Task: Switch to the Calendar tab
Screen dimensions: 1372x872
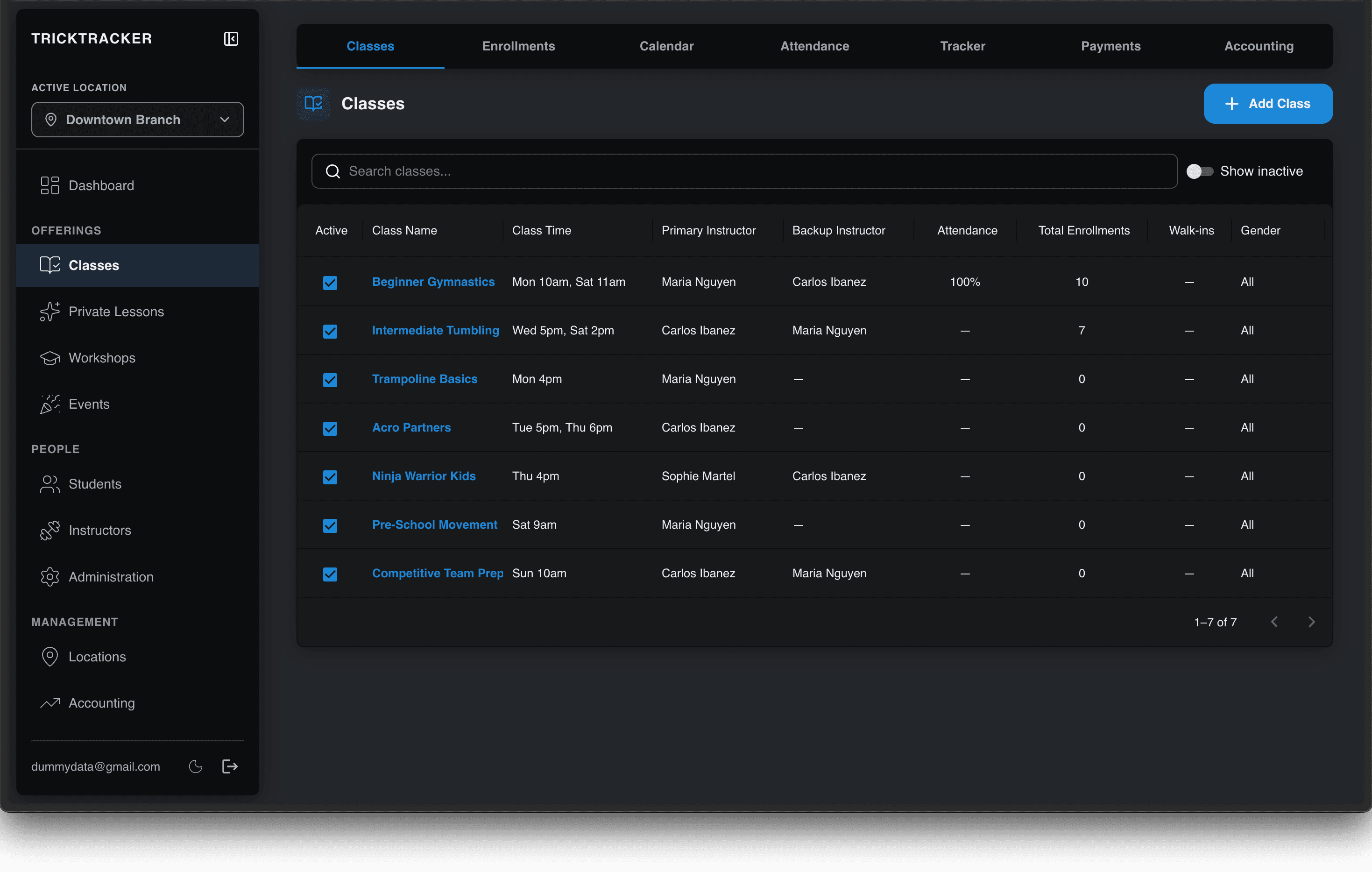Action: coord(667,46)
